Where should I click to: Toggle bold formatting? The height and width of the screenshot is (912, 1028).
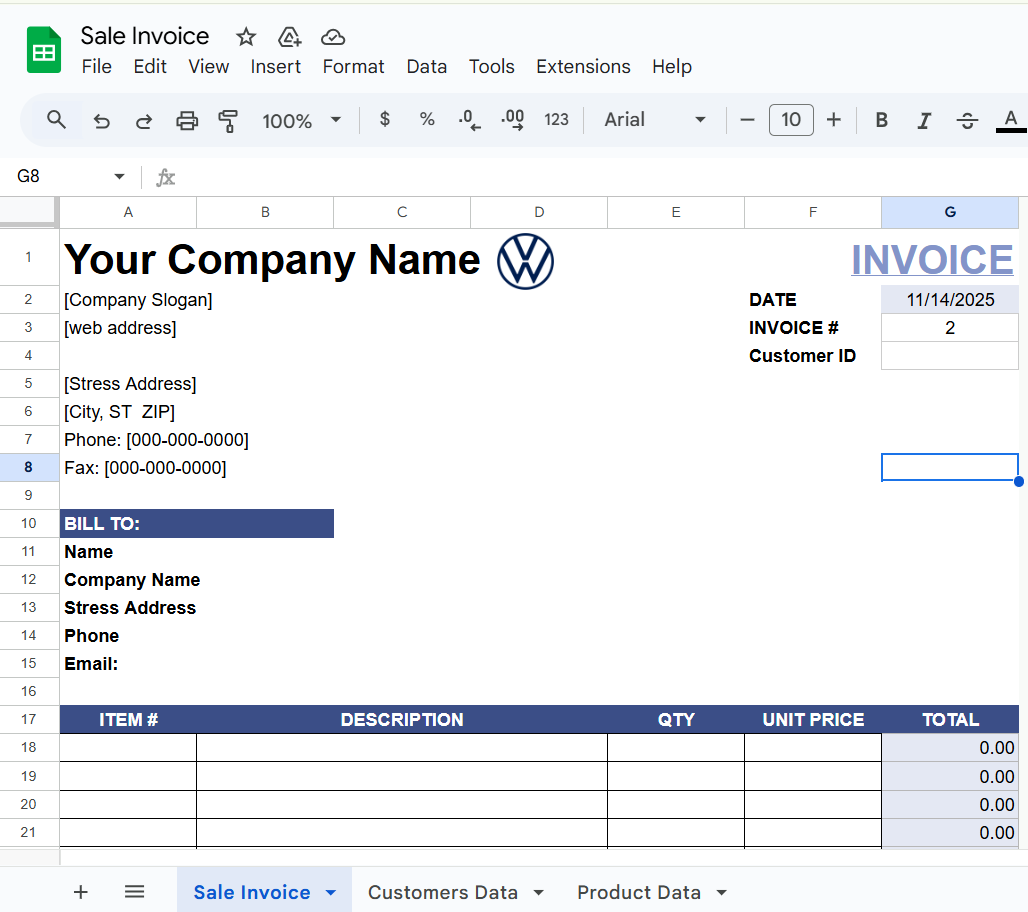(880, 120)
